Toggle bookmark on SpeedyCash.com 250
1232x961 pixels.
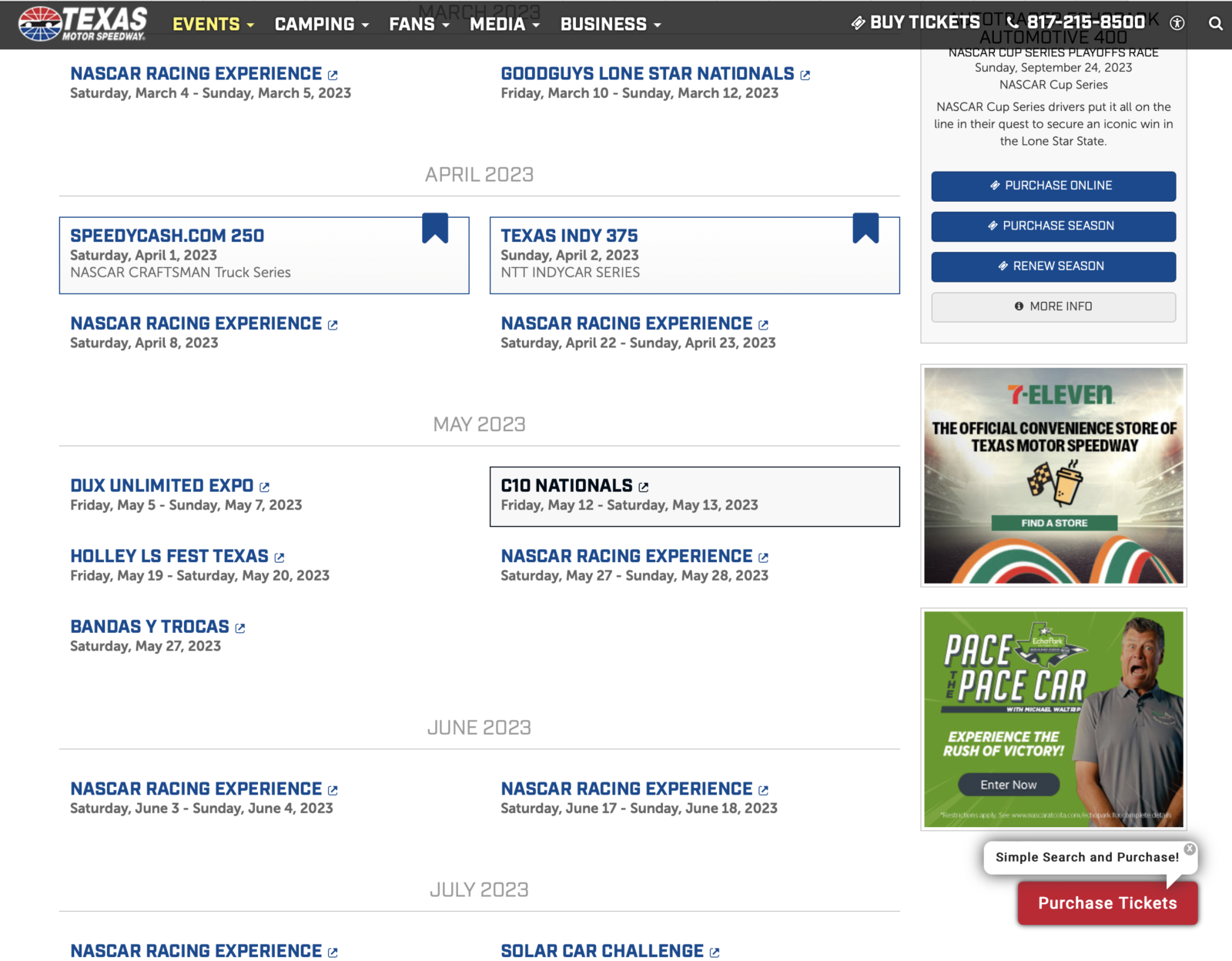[435, 228]
